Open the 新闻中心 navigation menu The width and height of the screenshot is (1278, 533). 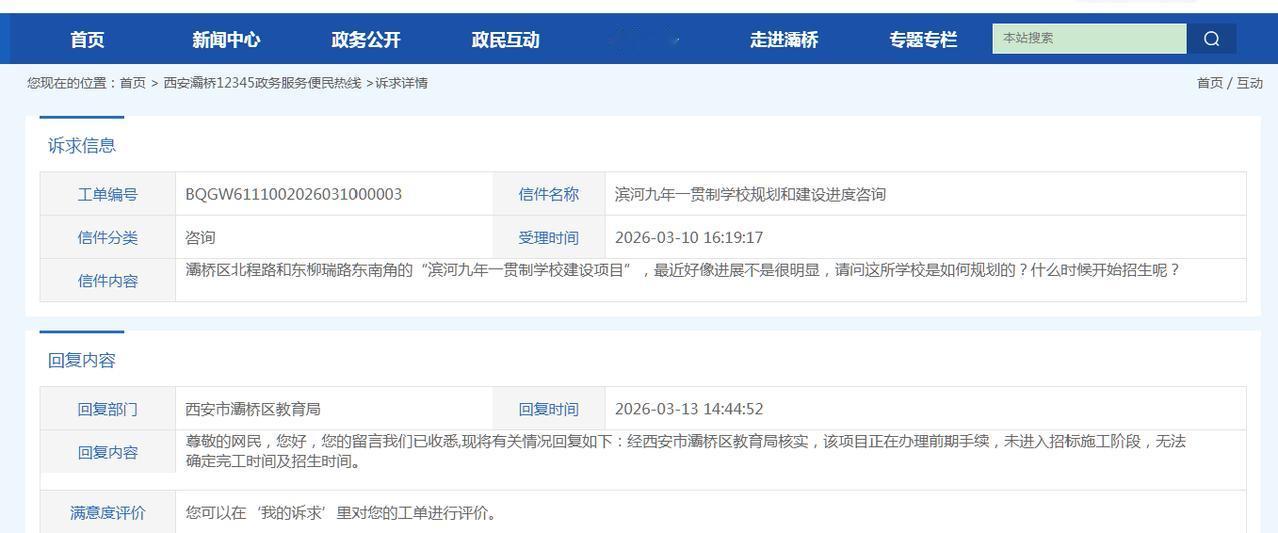226,40
